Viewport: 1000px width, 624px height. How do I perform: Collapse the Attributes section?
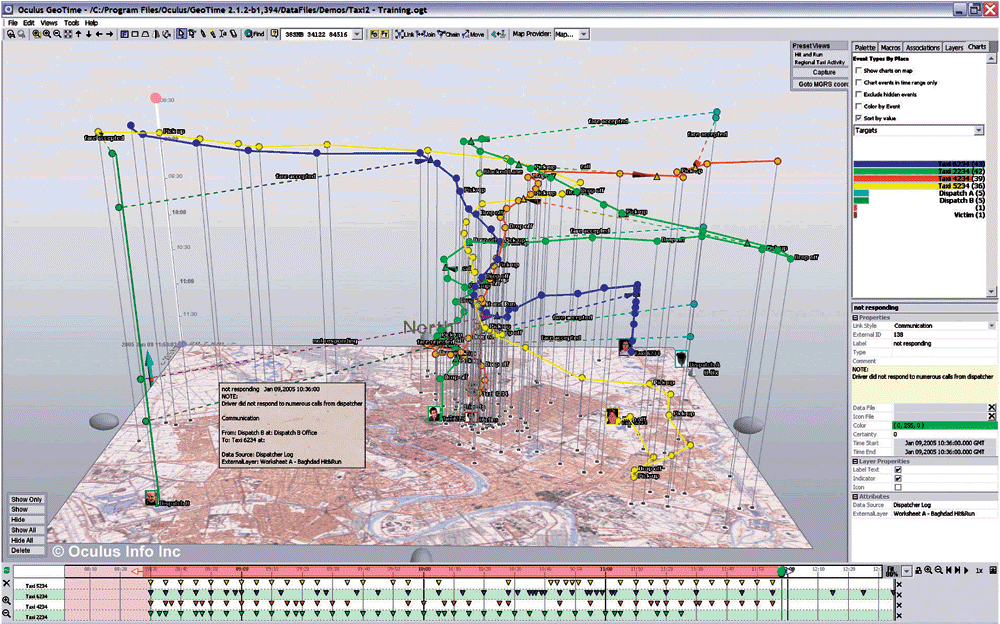pyautogui.click(x=855, y=496)
